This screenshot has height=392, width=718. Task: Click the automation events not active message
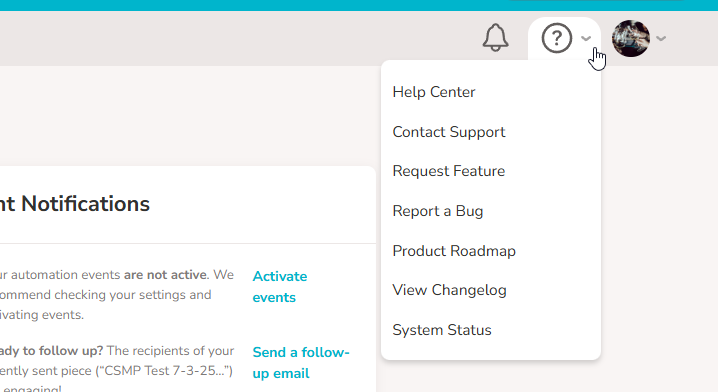[117, 294]
